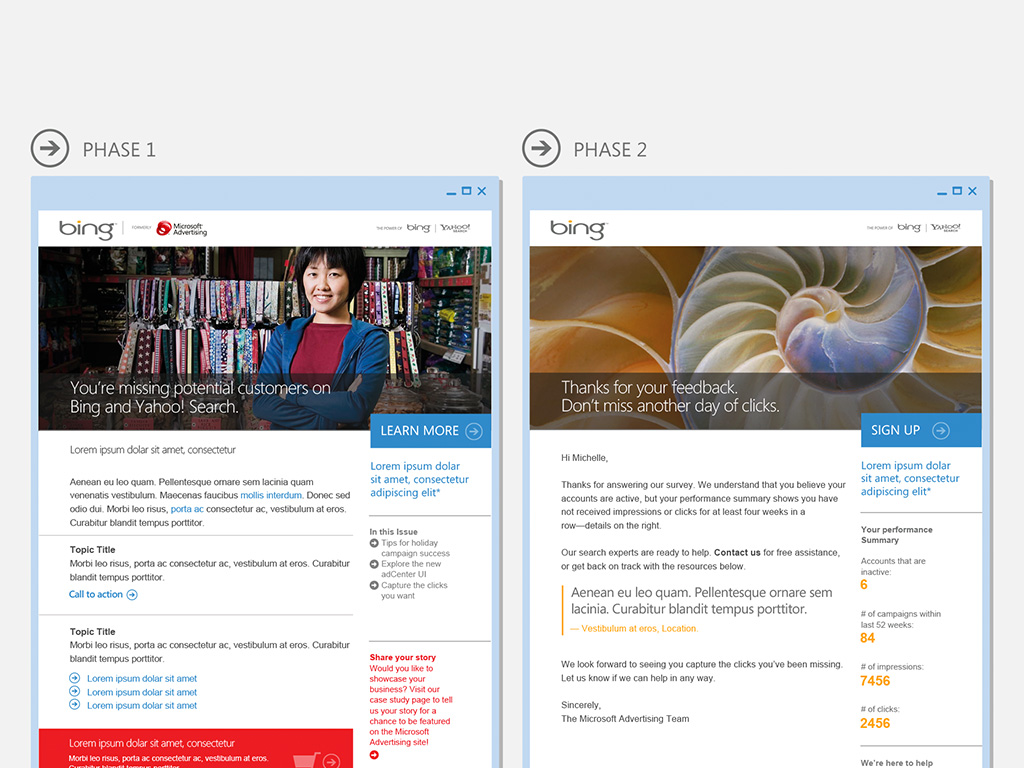This screenshot has height=768, width=1024.
Task: Click the circled arrow icon beside PHASE 1
Action: pos(50,148)
